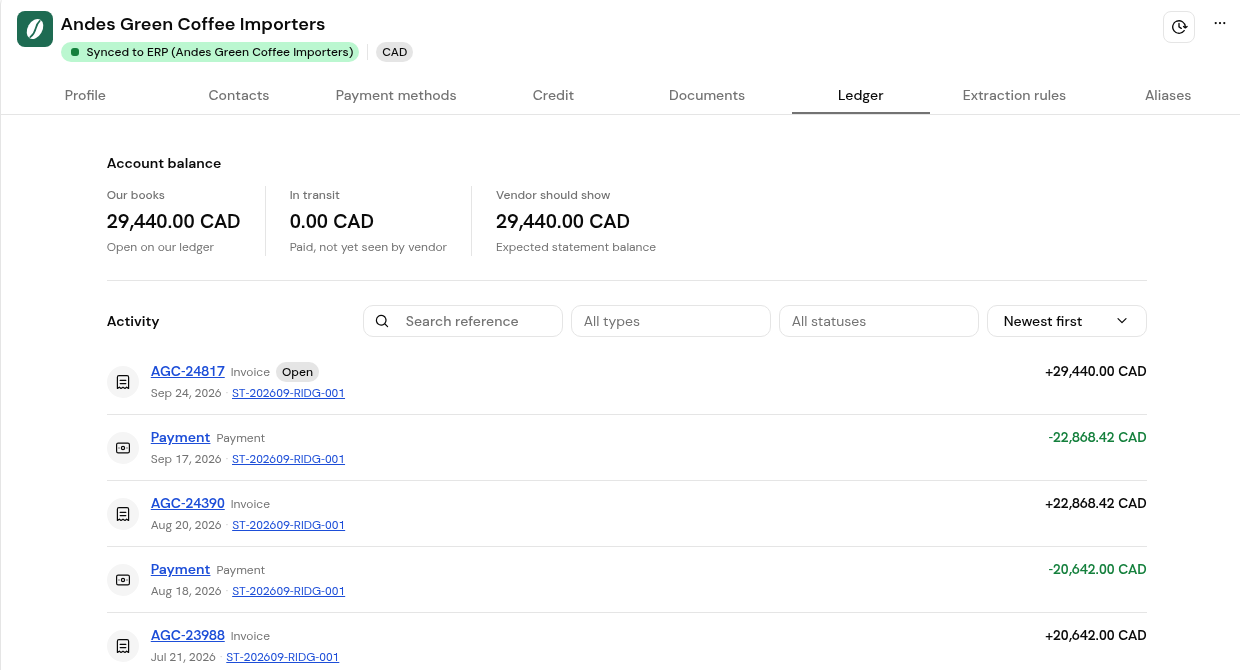The image size is (1240, 670).
Task: Click the payment icon for Aug 18 payment
Action: coord(123,580)
